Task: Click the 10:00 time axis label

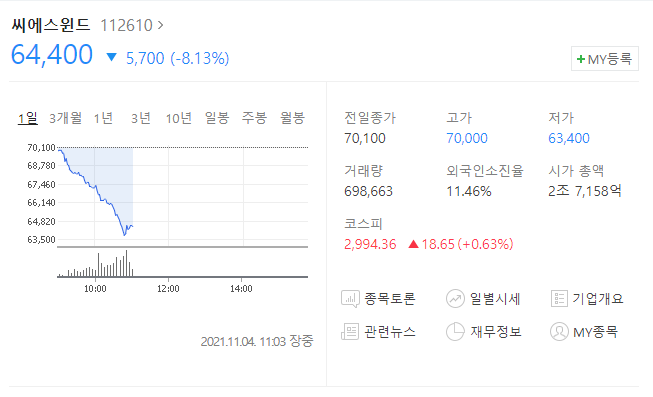Action: pos(95,289)
